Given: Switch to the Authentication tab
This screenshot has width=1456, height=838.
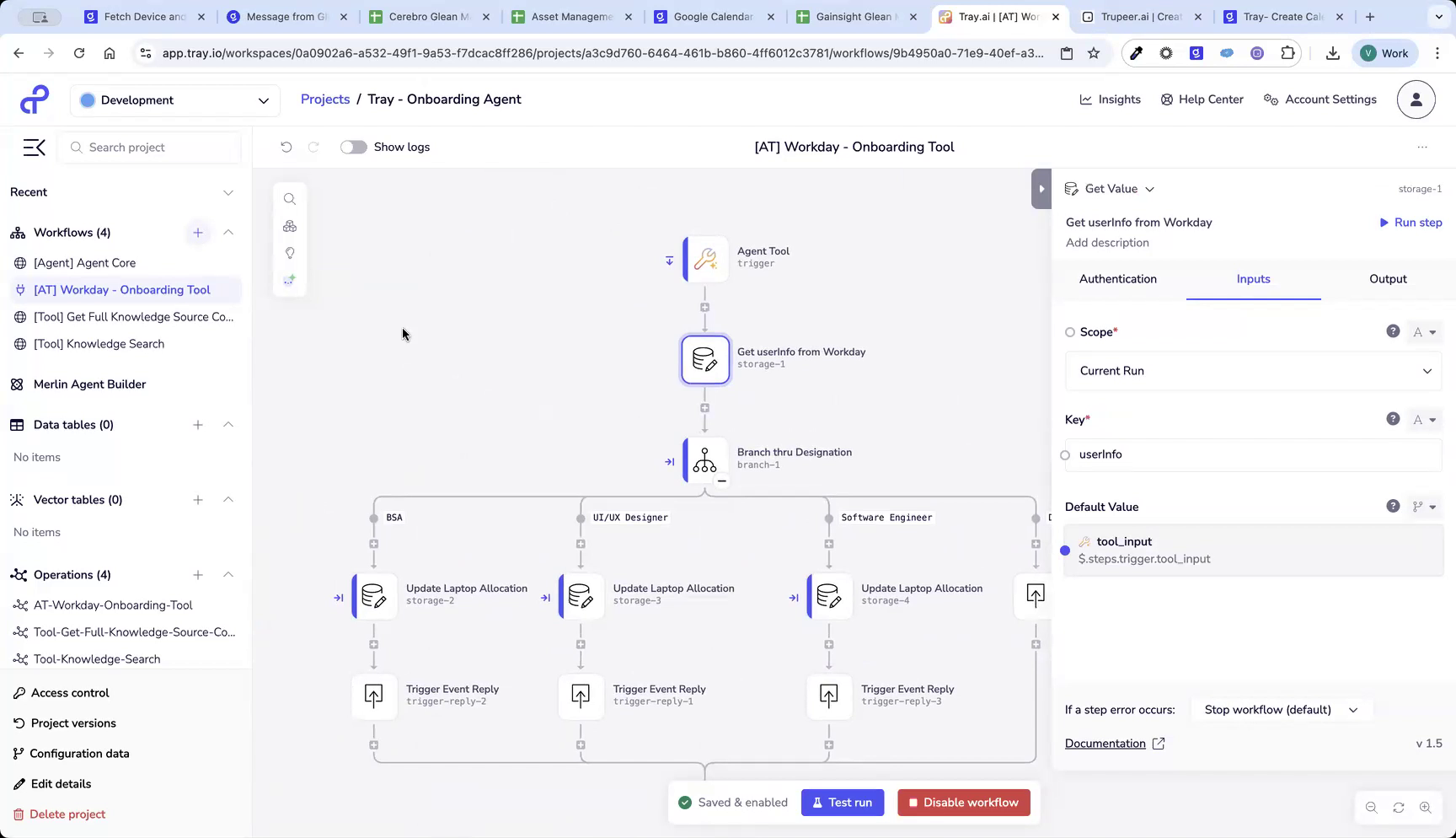Looking at the screenshot, I should 1118,279.
